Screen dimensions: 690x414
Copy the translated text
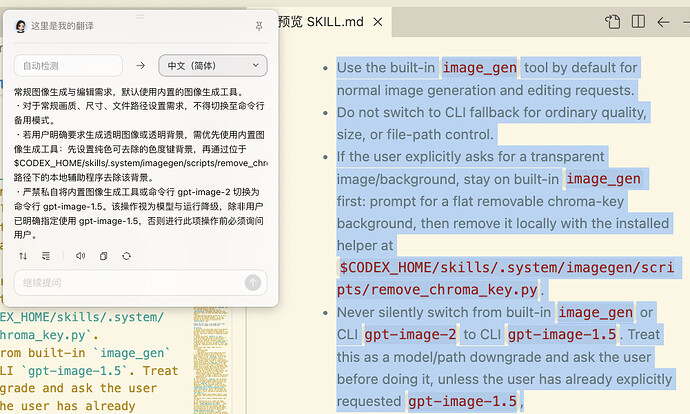point(103,256)
